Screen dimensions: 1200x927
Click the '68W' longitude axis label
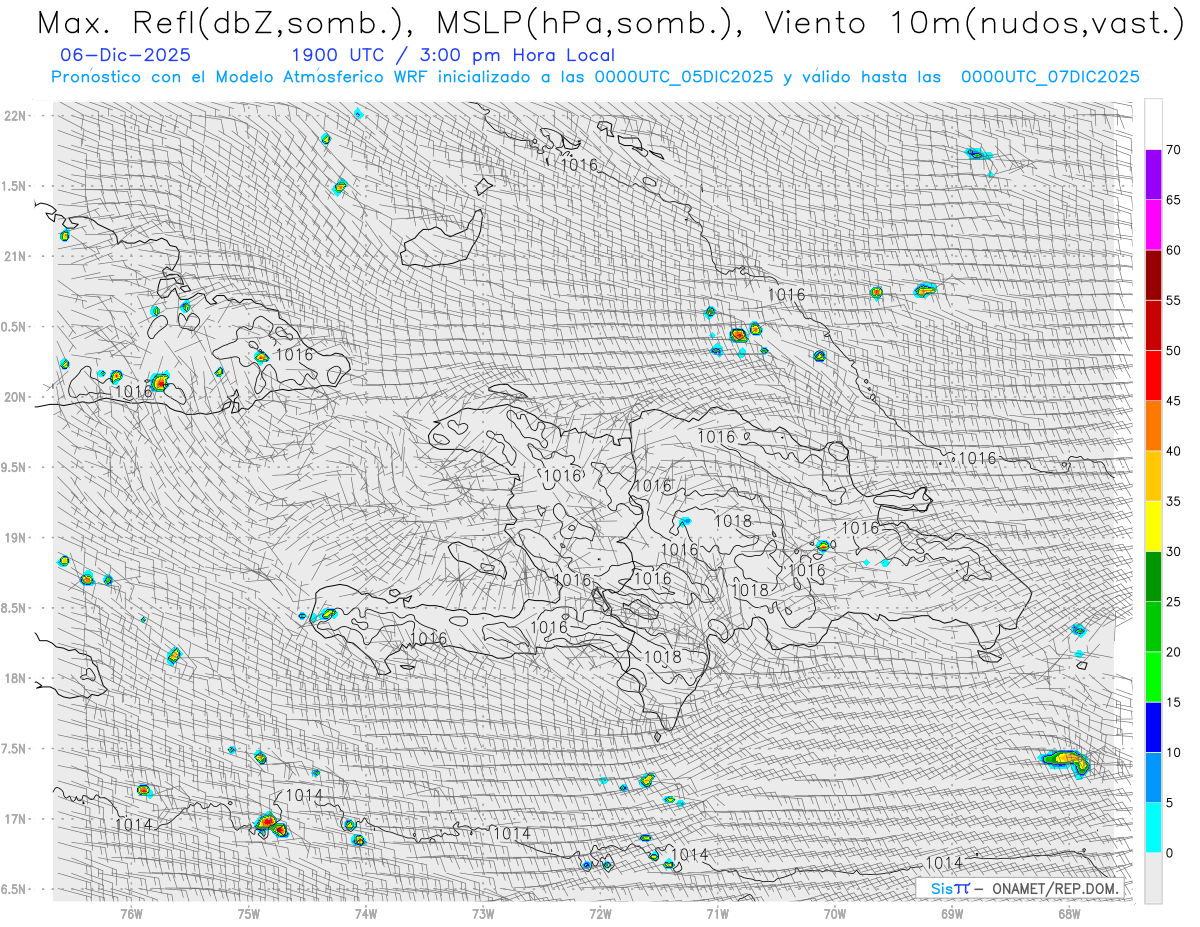pyautogui.click(x=1069, y=912)
